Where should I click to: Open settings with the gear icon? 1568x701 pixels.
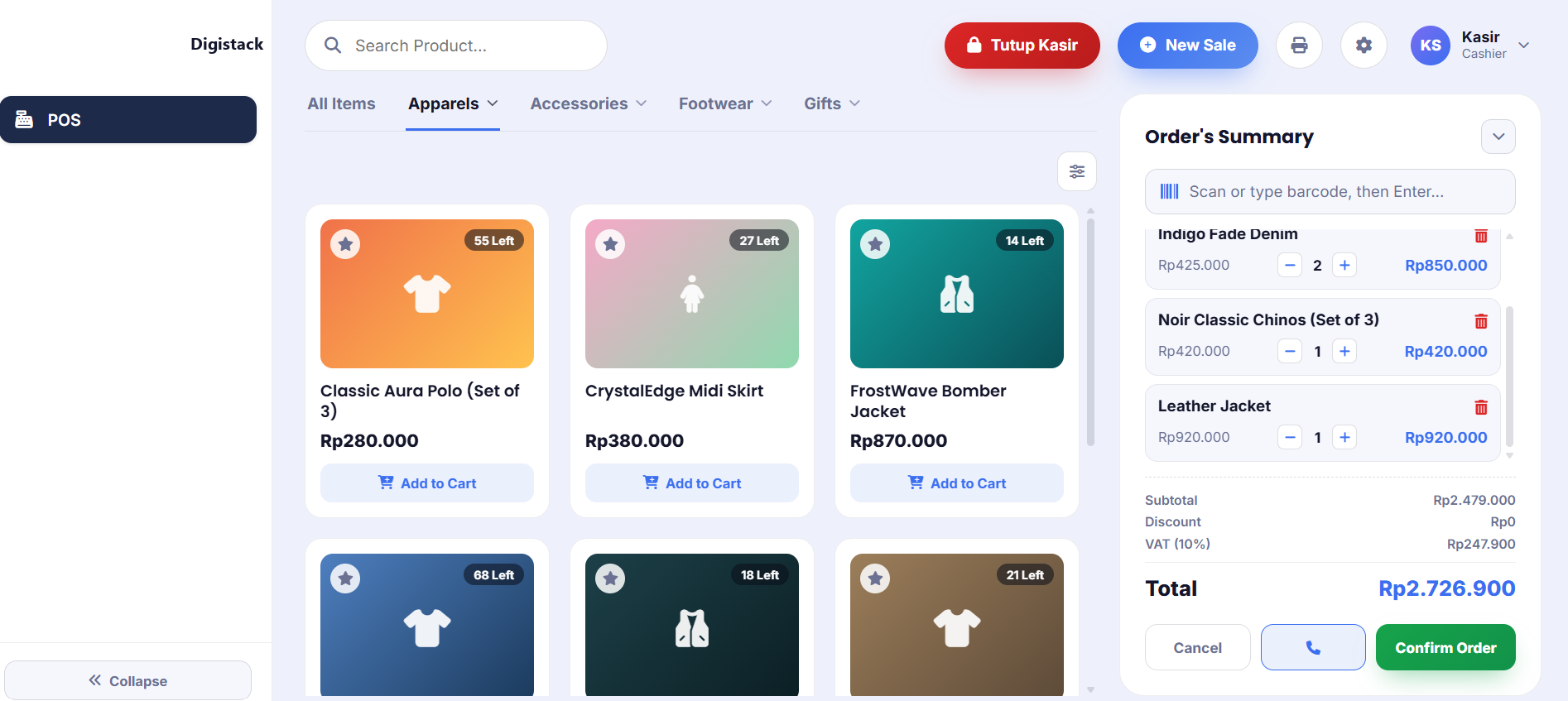tap(1364, 46)
